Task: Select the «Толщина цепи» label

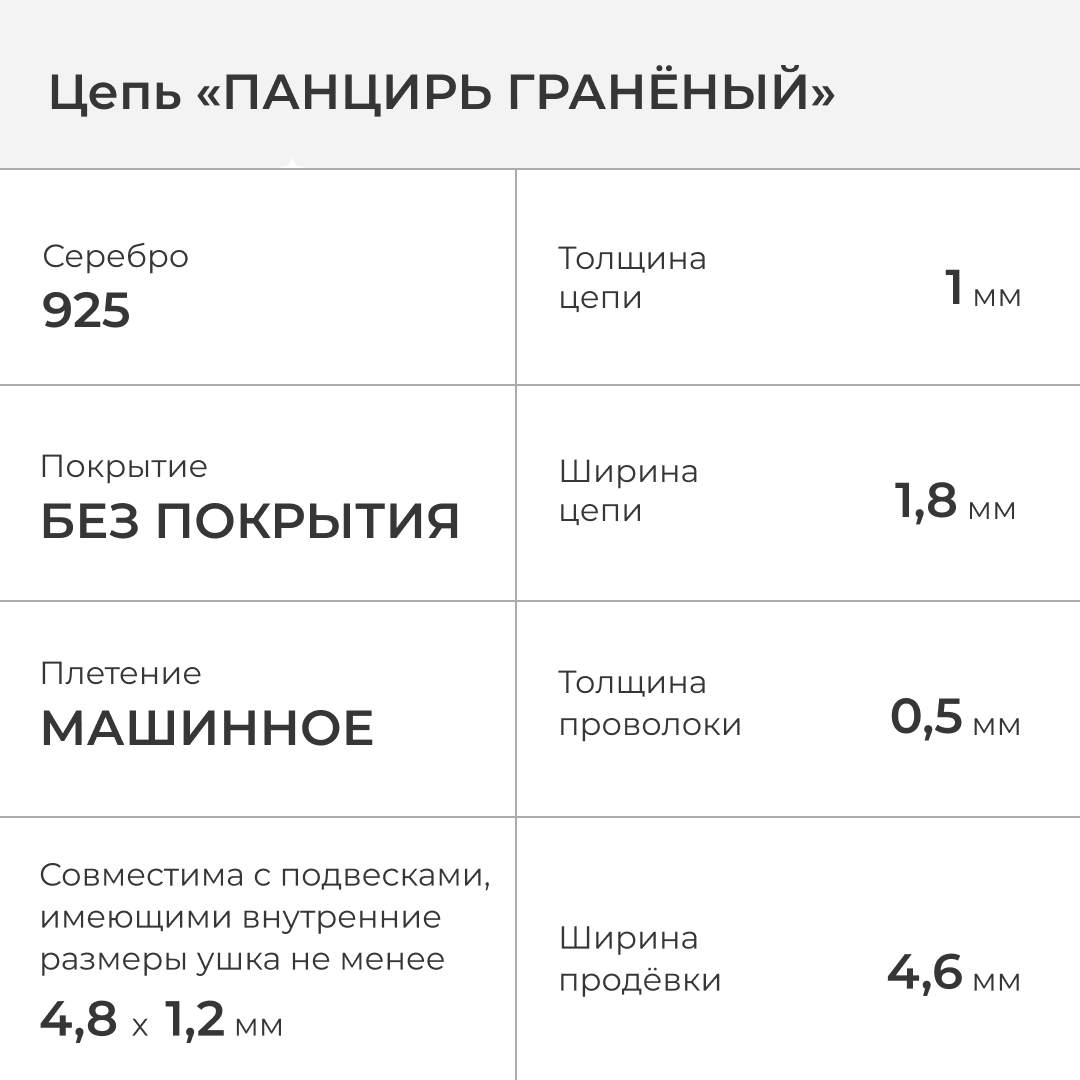Action: tap(631, 278)
